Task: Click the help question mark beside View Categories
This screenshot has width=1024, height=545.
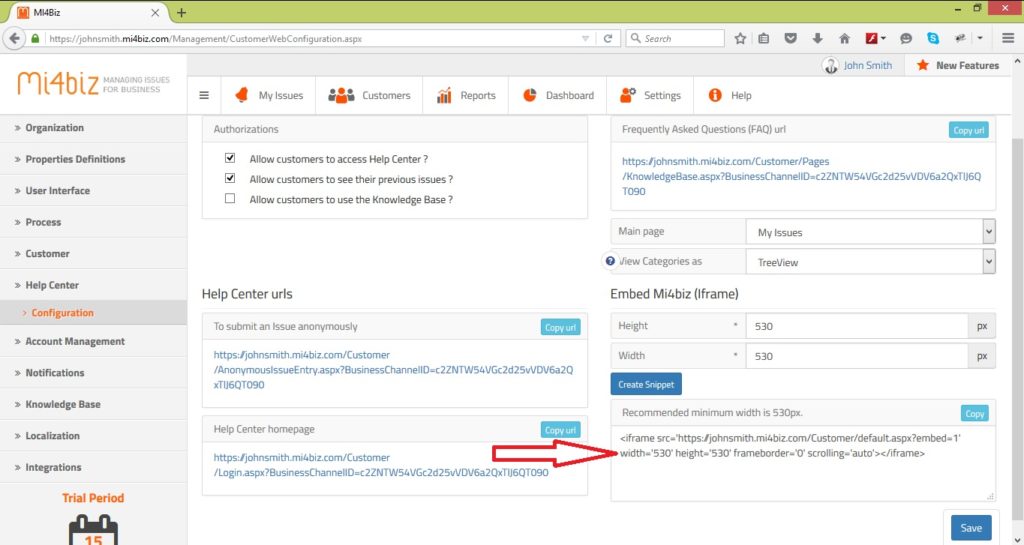Action: [x=610, y=261]
